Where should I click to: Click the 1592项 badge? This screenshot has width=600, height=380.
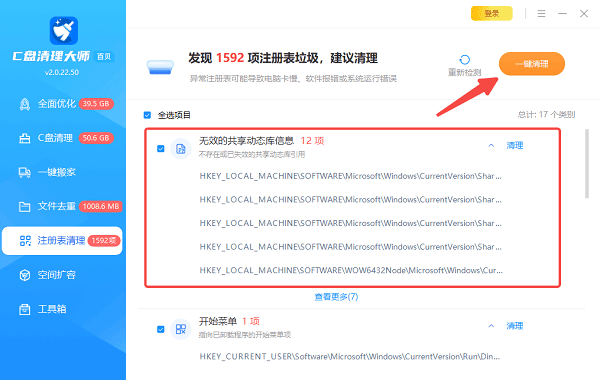coord(104,241)
